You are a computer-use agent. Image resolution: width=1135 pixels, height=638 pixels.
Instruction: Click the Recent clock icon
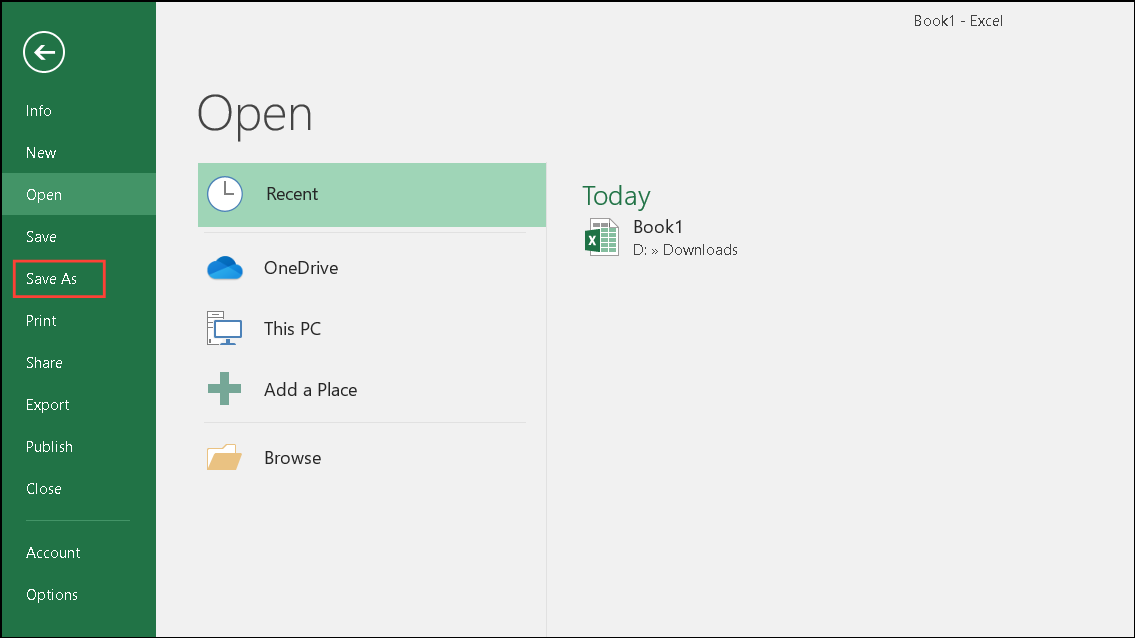click(225, 194)
